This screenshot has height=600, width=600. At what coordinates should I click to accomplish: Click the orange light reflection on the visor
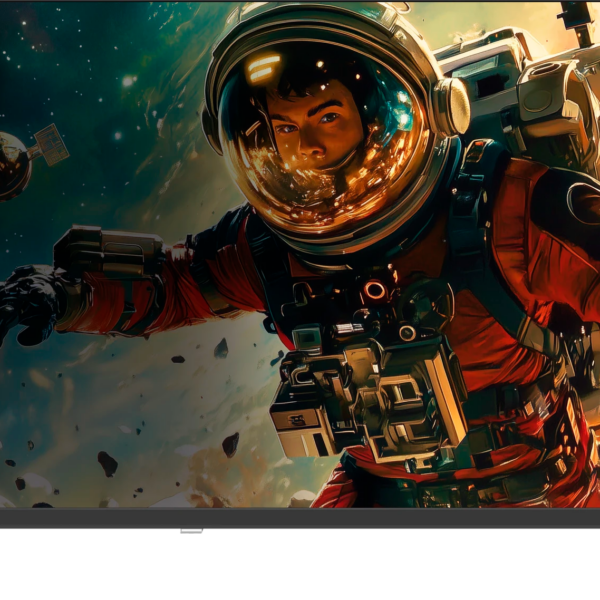(x=264, y=67)
